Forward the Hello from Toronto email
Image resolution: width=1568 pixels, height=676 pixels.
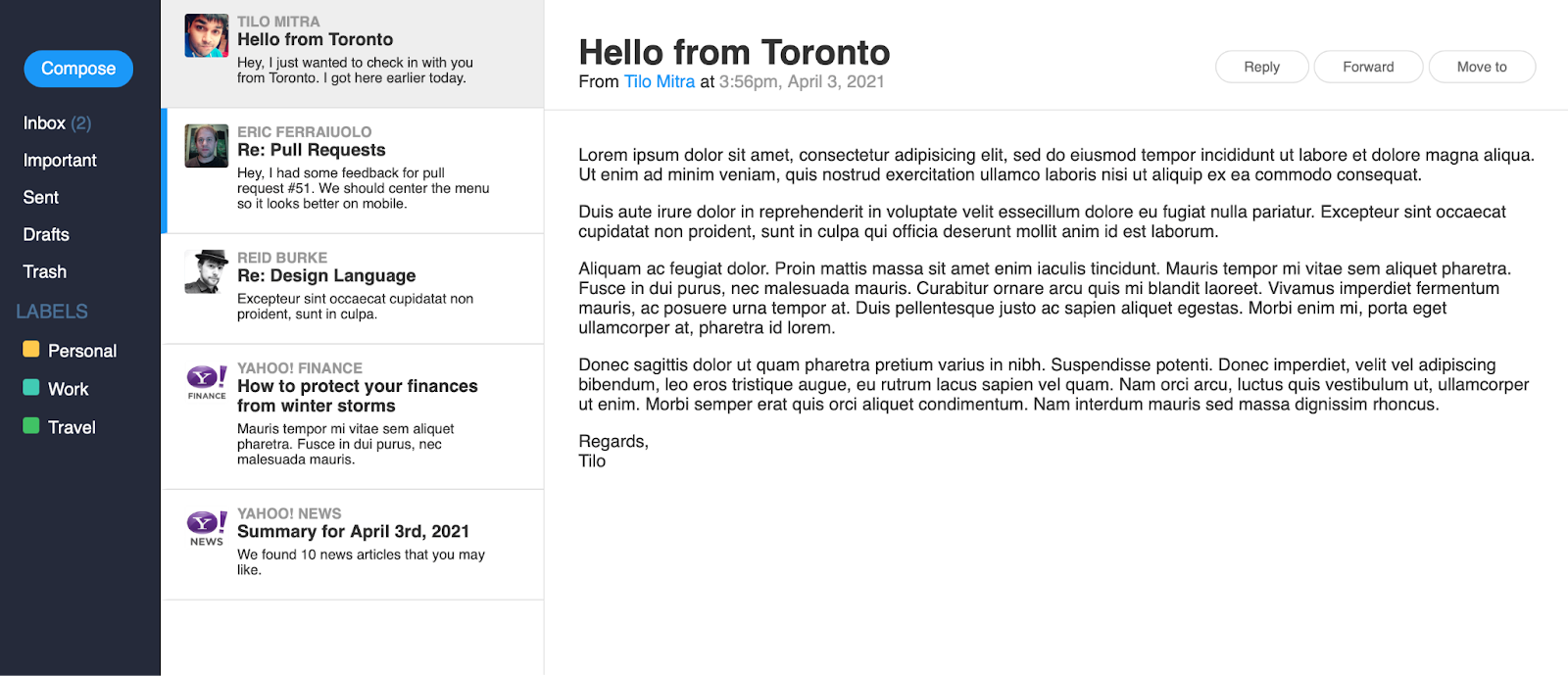coord(1368,67)
